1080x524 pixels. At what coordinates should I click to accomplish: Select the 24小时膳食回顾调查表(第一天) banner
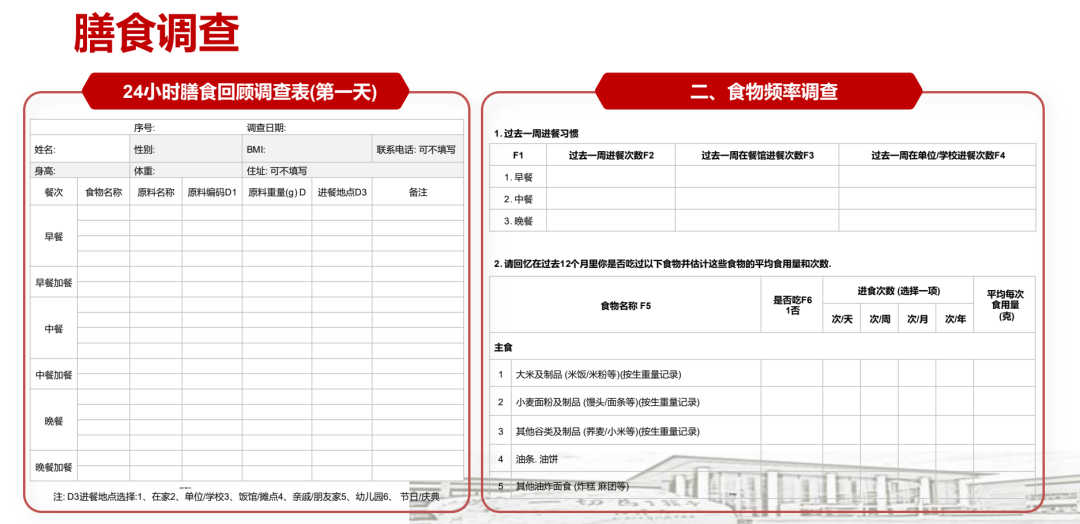pos(249,92)
